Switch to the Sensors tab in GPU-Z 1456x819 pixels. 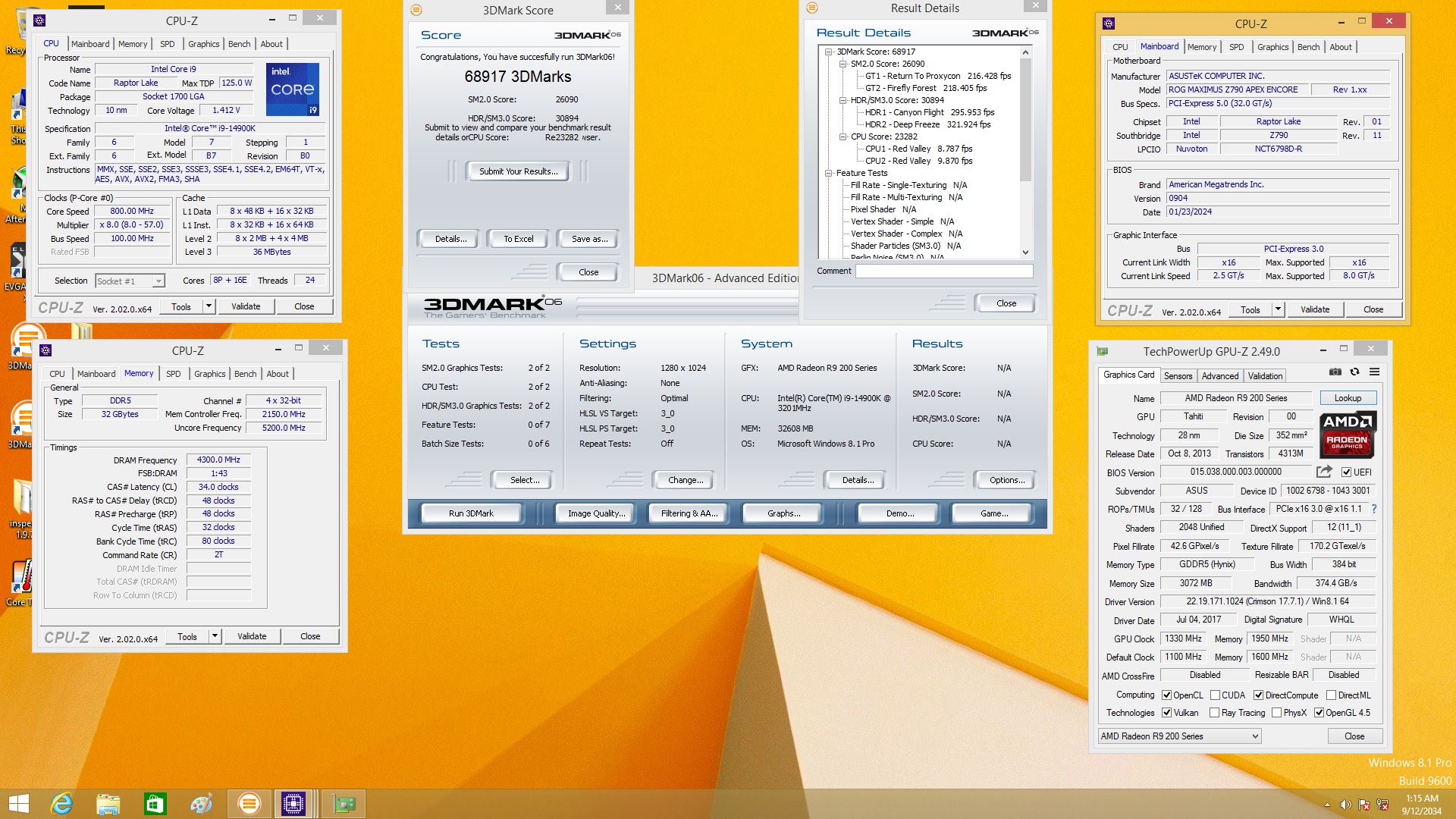point(1178,375)
